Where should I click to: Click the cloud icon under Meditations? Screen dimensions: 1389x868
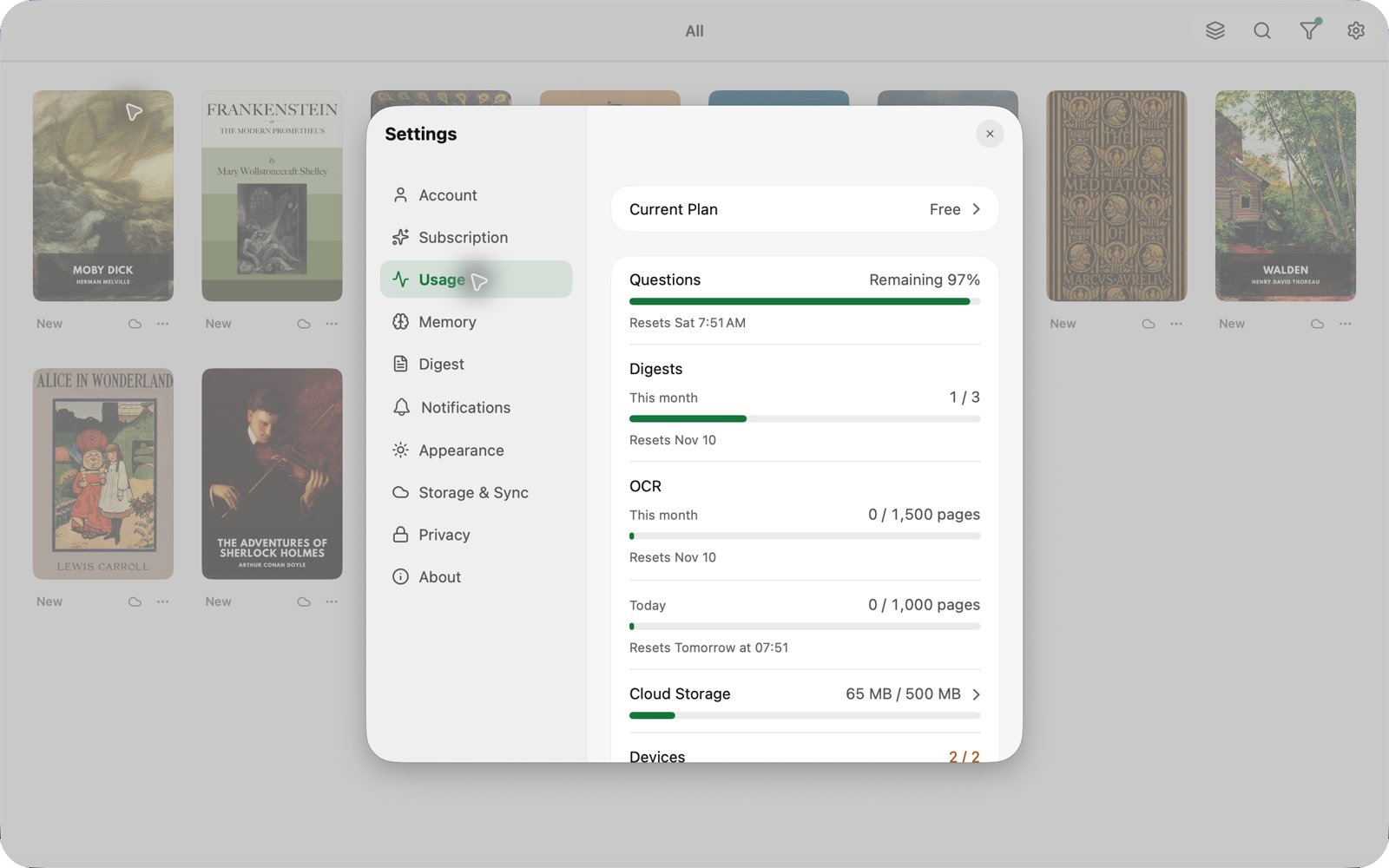pyautogui.click(x=1149, y=324)
